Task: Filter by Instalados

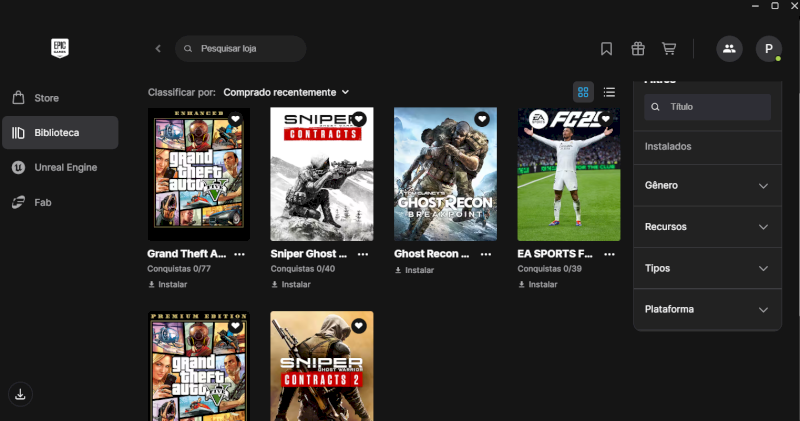Action: [669, 146]
